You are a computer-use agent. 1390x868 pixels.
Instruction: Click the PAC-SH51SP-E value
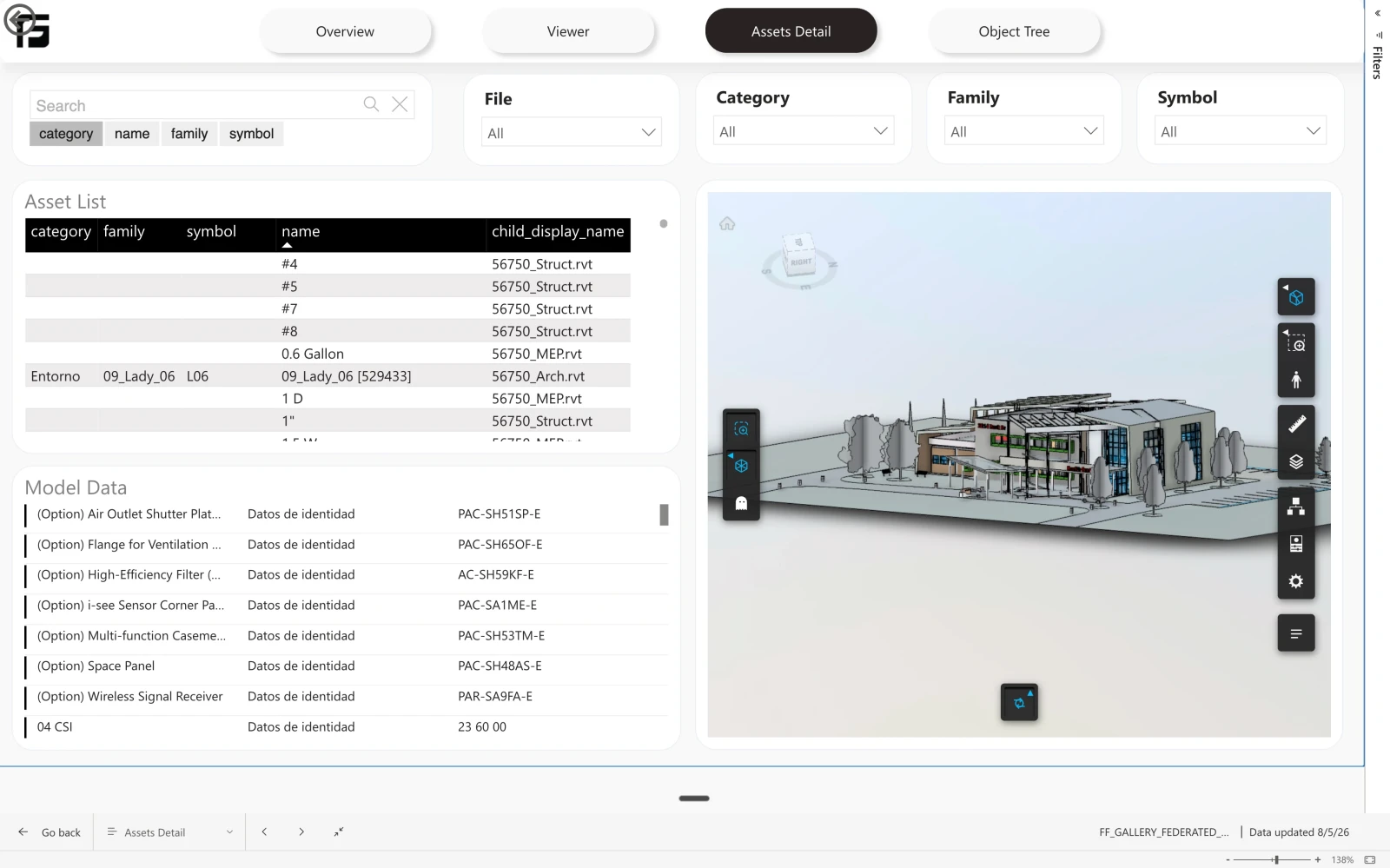[499, 514]
